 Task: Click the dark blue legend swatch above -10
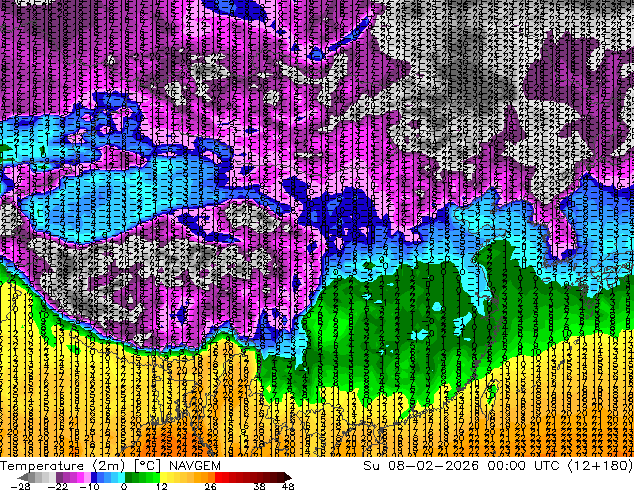(94, 477)
